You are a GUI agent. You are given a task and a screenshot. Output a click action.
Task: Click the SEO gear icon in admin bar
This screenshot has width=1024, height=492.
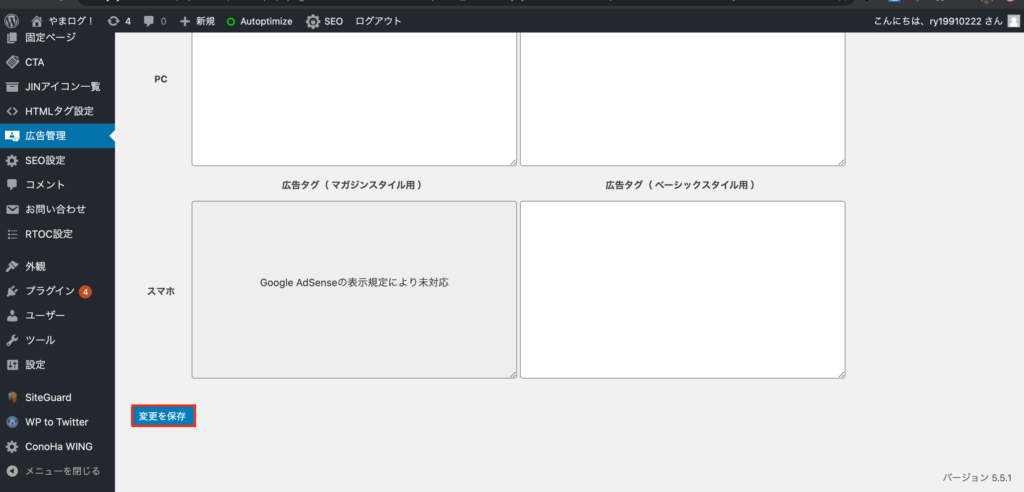point(313,21)
